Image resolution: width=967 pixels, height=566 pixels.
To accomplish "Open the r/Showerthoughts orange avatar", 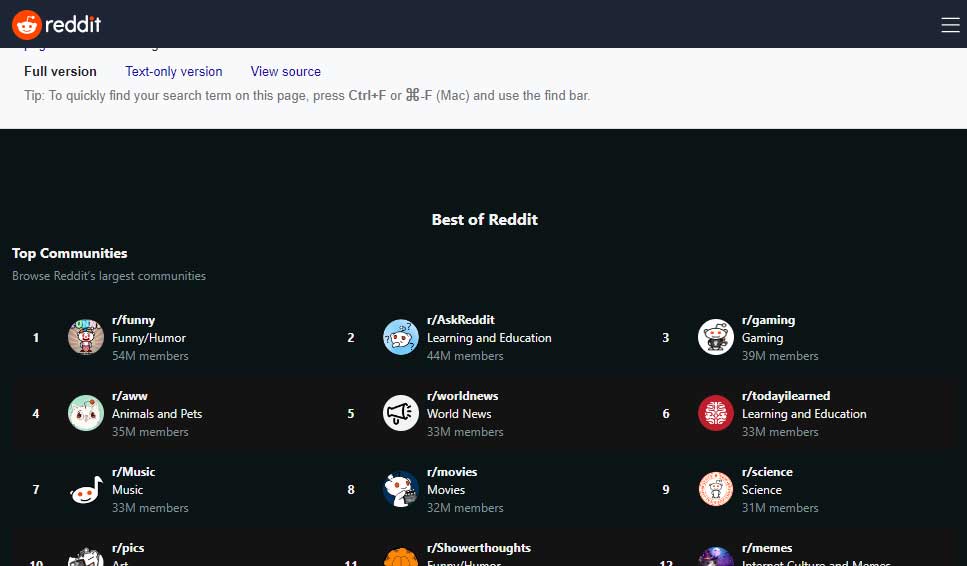I will (401, 556).
